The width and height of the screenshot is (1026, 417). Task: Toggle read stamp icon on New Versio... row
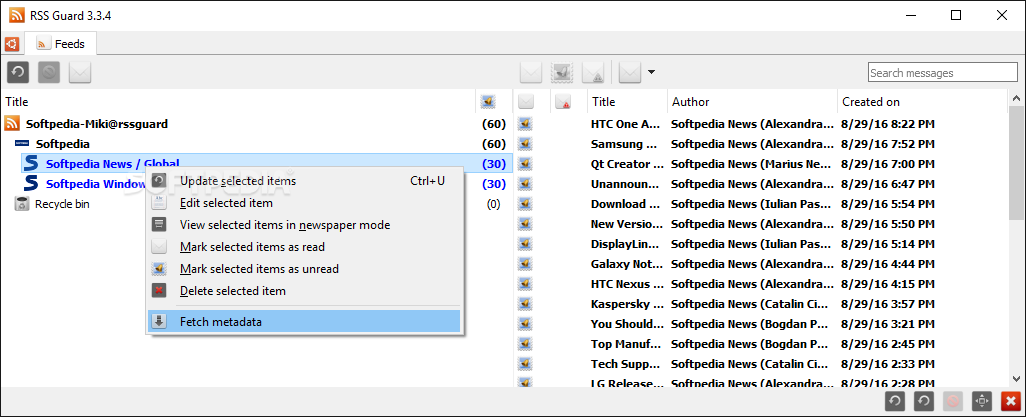point(523,223)
